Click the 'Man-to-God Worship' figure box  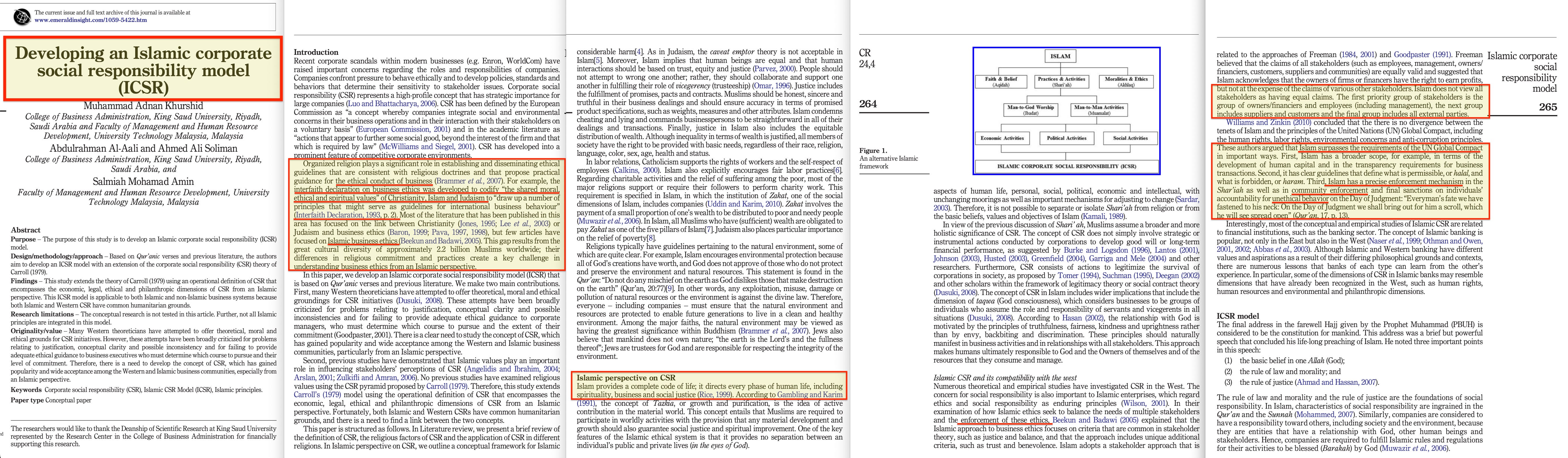1030,110
